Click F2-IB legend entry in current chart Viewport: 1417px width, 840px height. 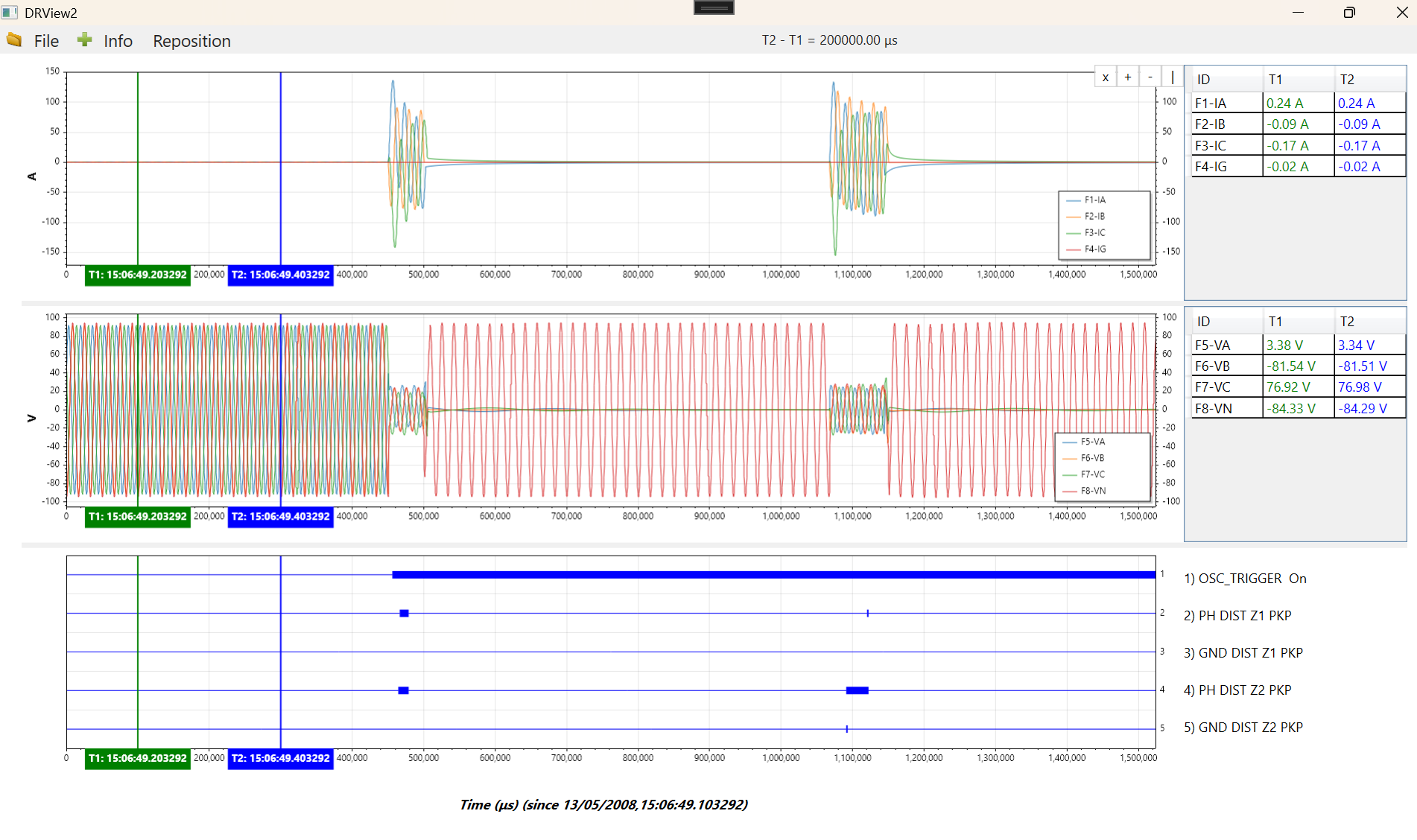tap(1086, 217)
